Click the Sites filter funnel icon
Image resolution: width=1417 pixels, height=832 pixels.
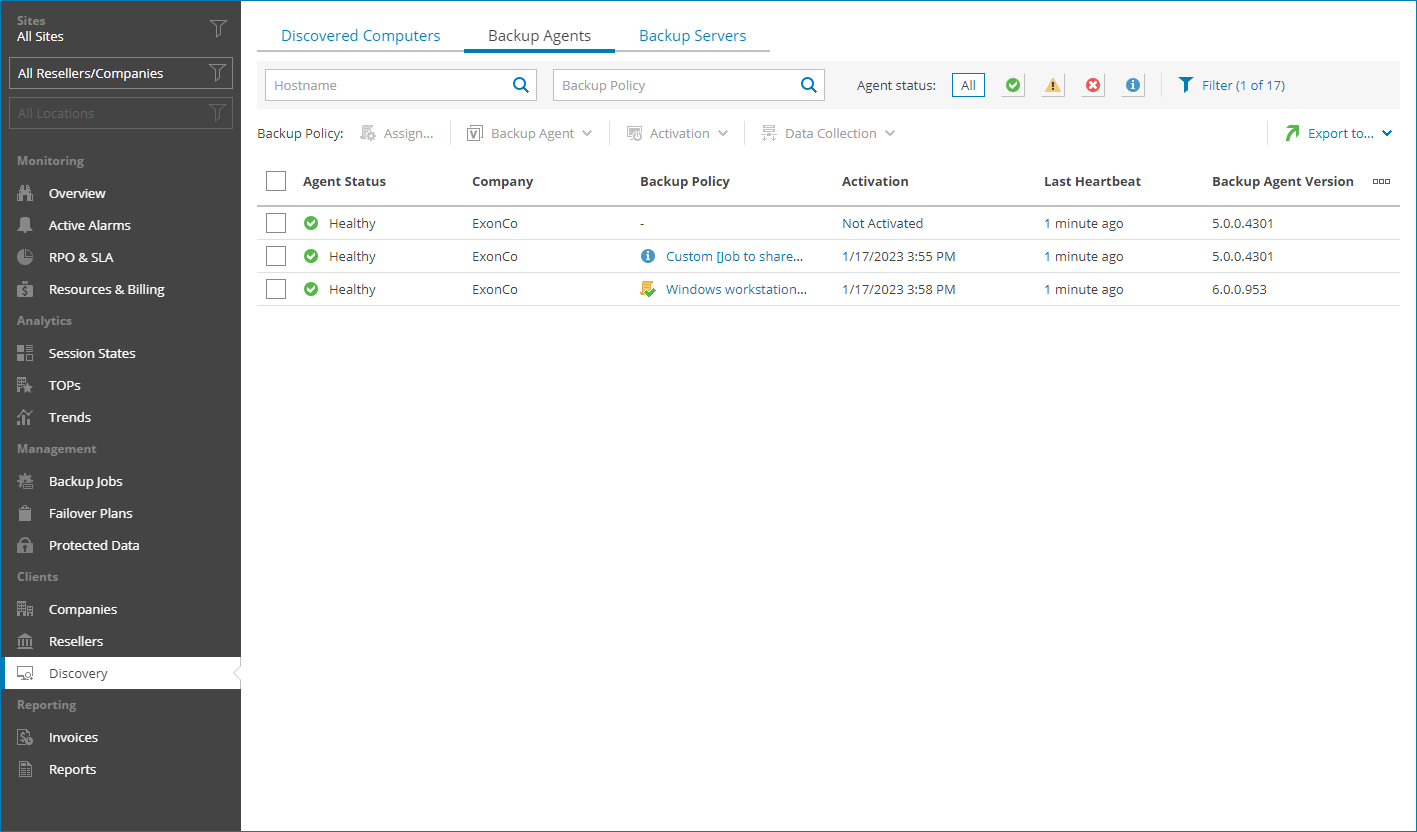coord(218,28)
